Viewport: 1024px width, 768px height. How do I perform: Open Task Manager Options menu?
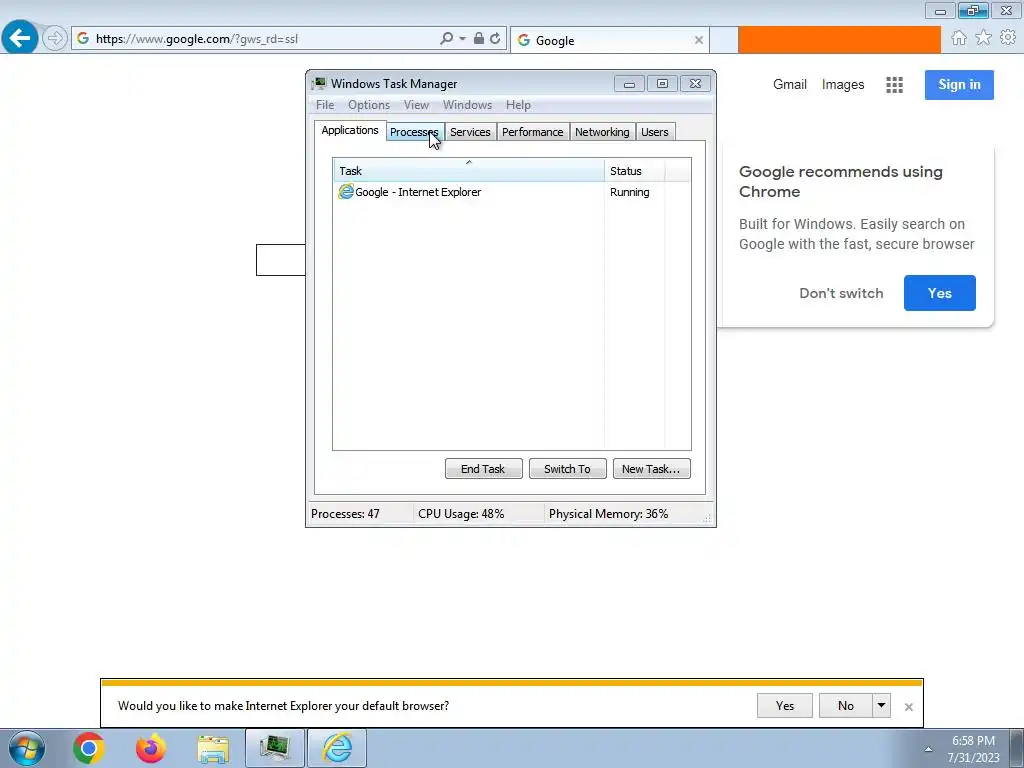coord(368,105)
